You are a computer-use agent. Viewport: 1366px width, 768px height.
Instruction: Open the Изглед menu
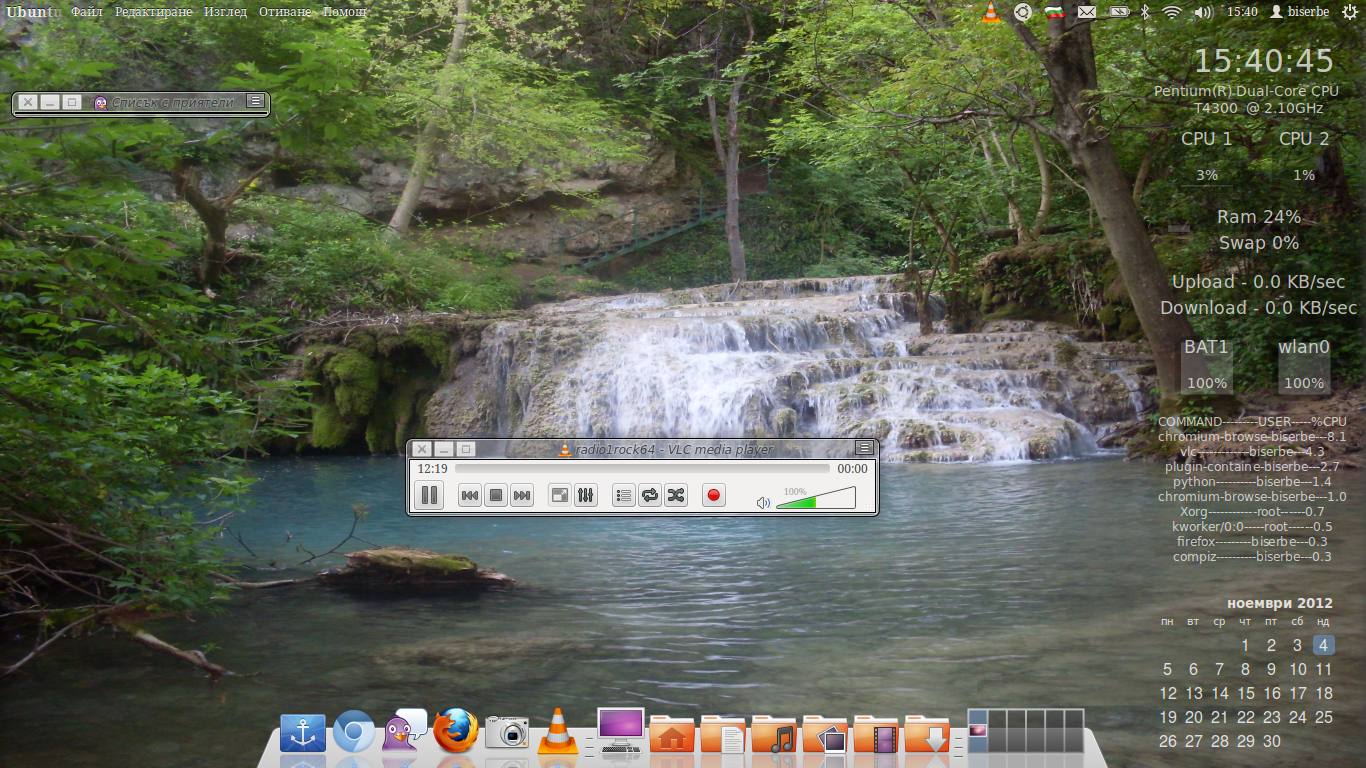click(225, 12)
